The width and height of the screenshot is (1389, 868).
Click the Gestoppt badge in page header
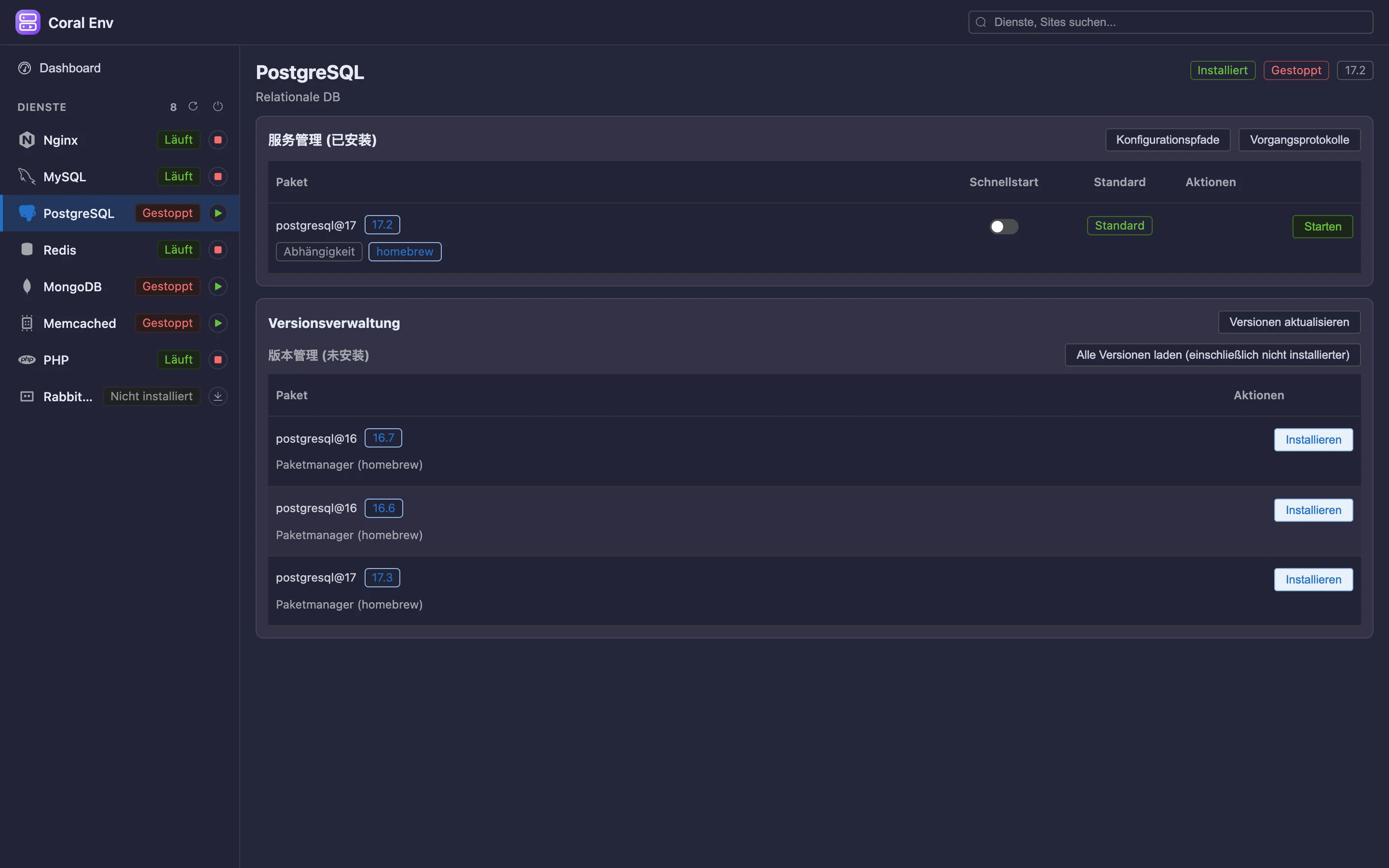pyautogui.click(x=1296, y=70)
